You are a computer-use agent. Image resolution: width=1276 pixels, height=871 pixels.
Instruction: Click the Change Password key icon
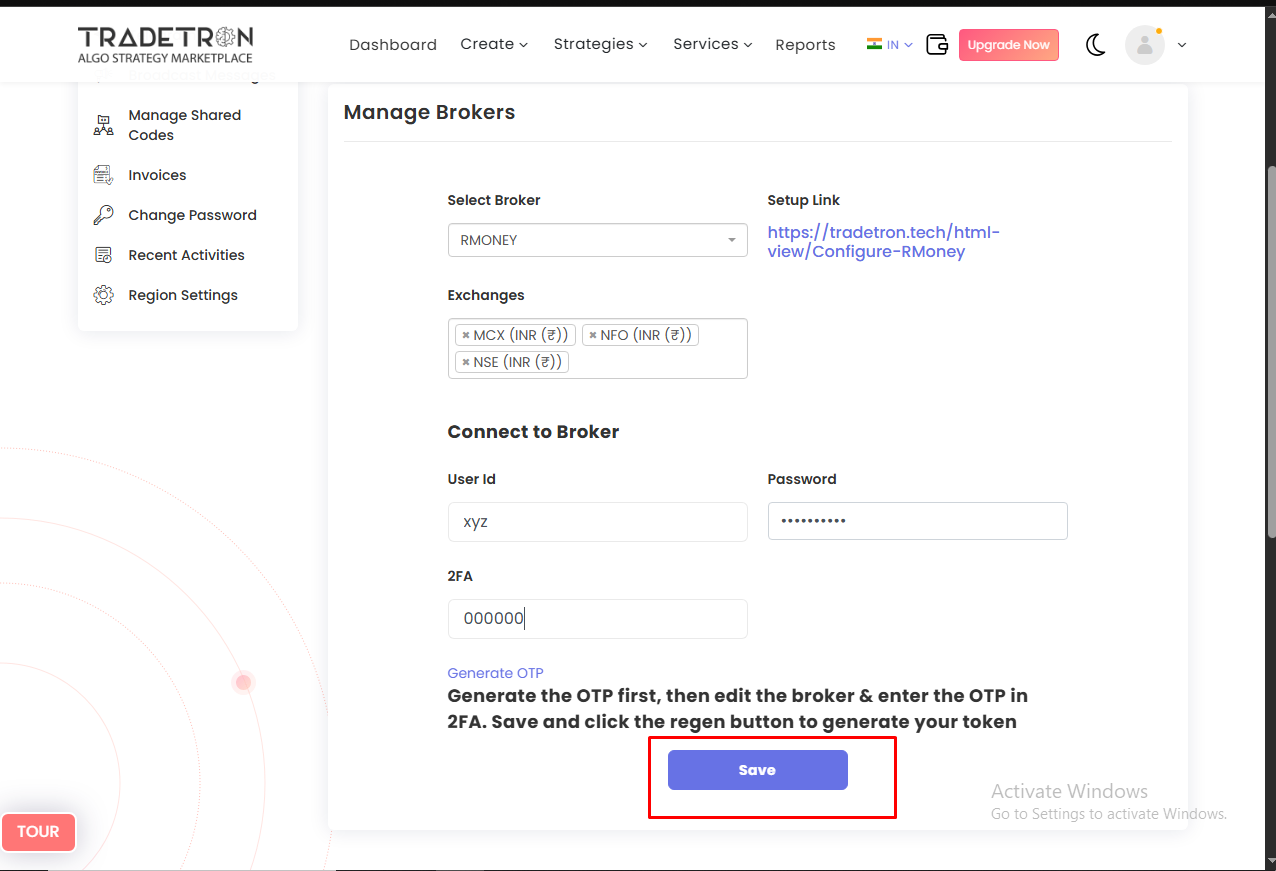point(103,215)
